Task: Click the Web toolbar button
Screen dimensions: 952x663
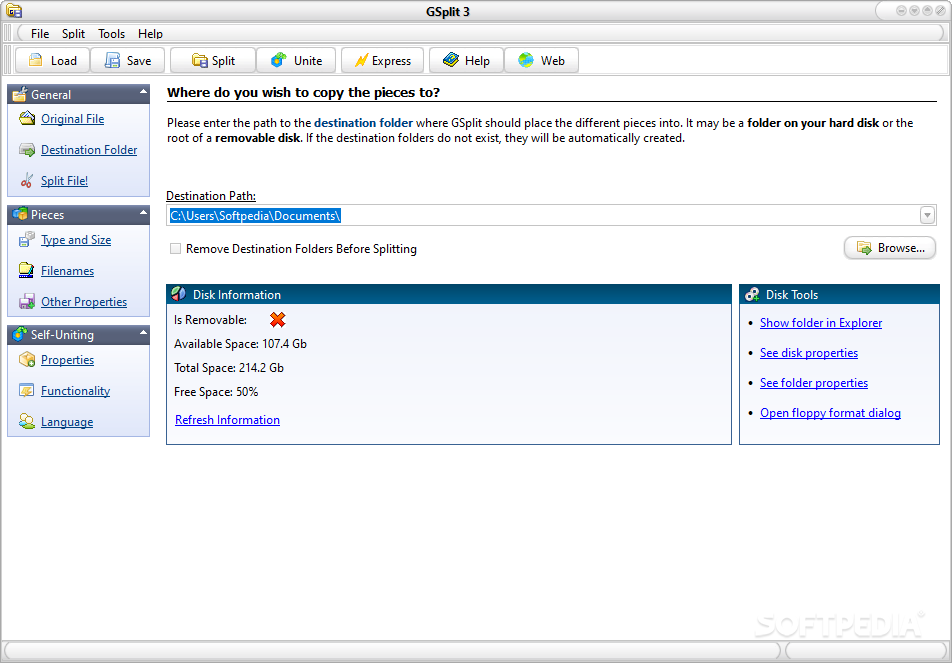Action: point(542,61)
